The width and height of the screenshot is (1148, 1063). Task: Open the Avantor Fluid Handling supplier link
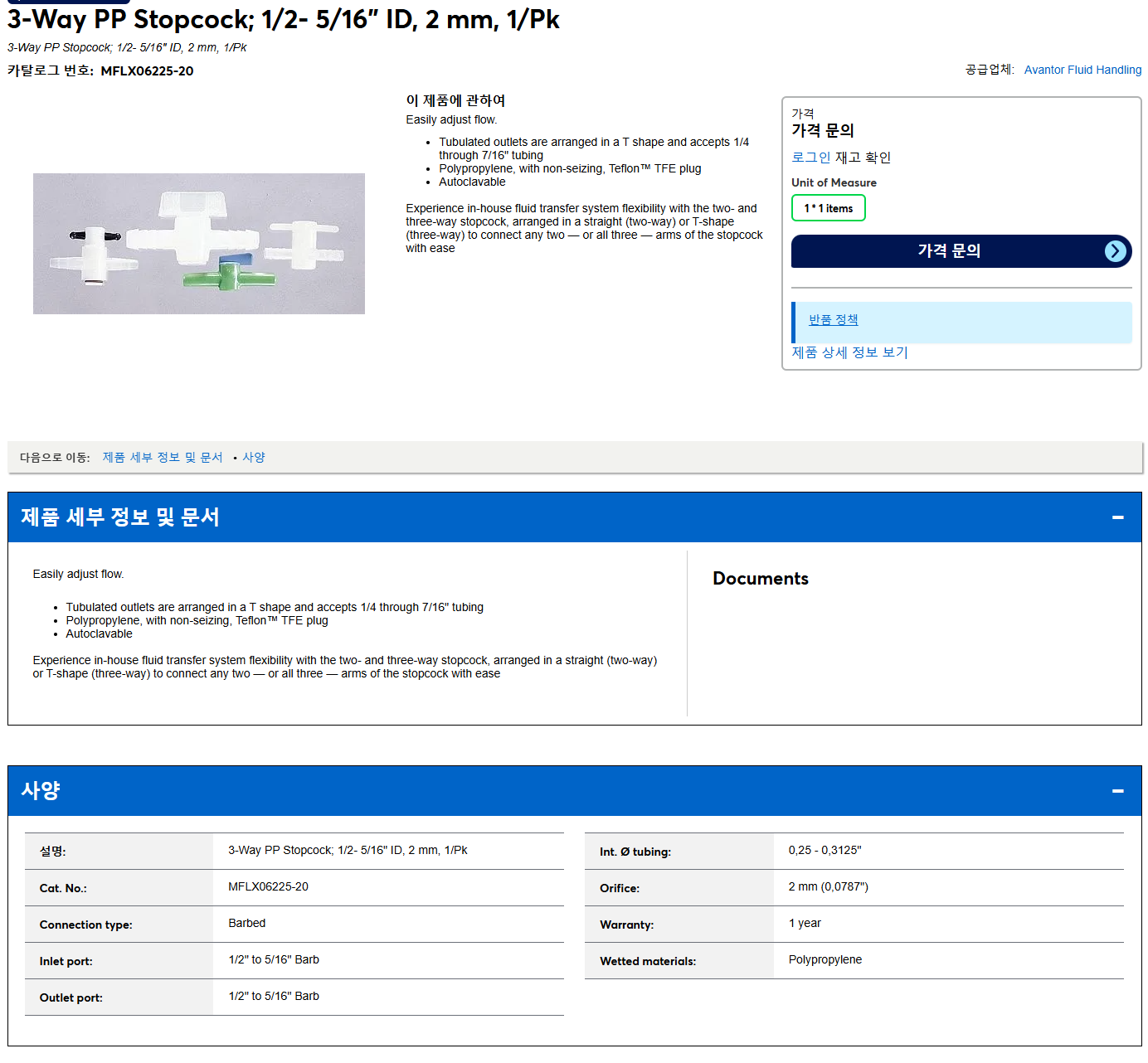tap(1082, 70)
